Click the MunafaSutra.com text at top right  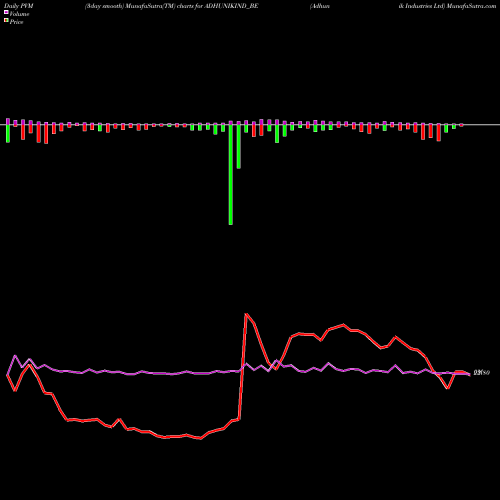coord(472,6)
